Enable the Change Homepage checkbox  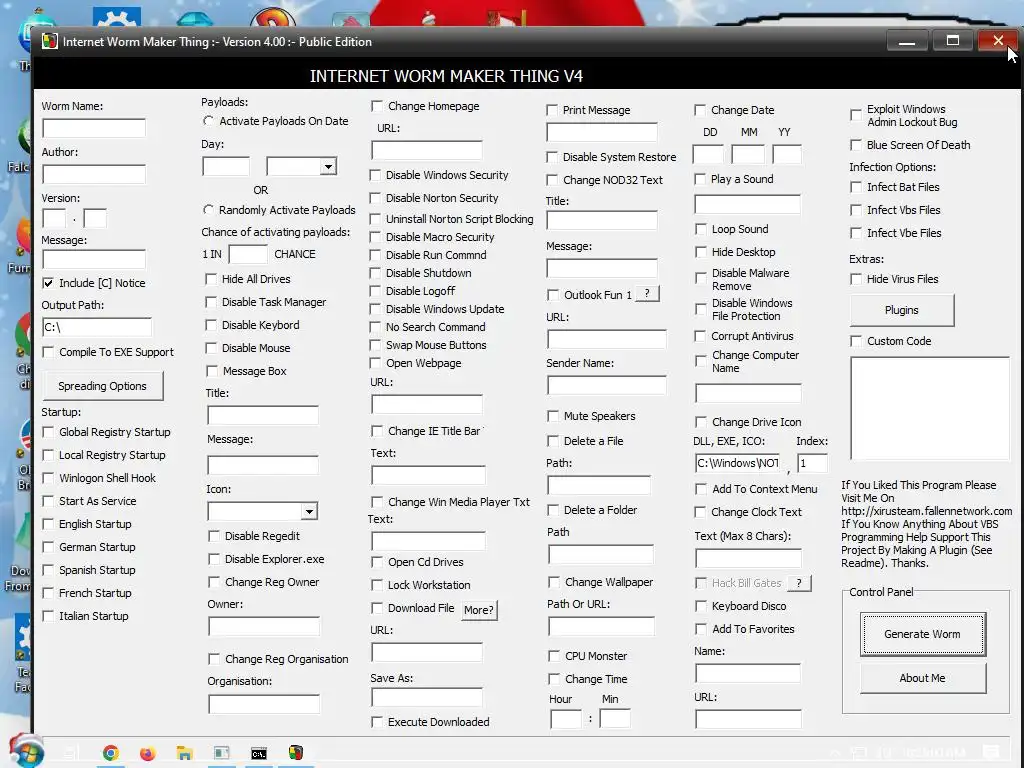[x=377, y=106]
